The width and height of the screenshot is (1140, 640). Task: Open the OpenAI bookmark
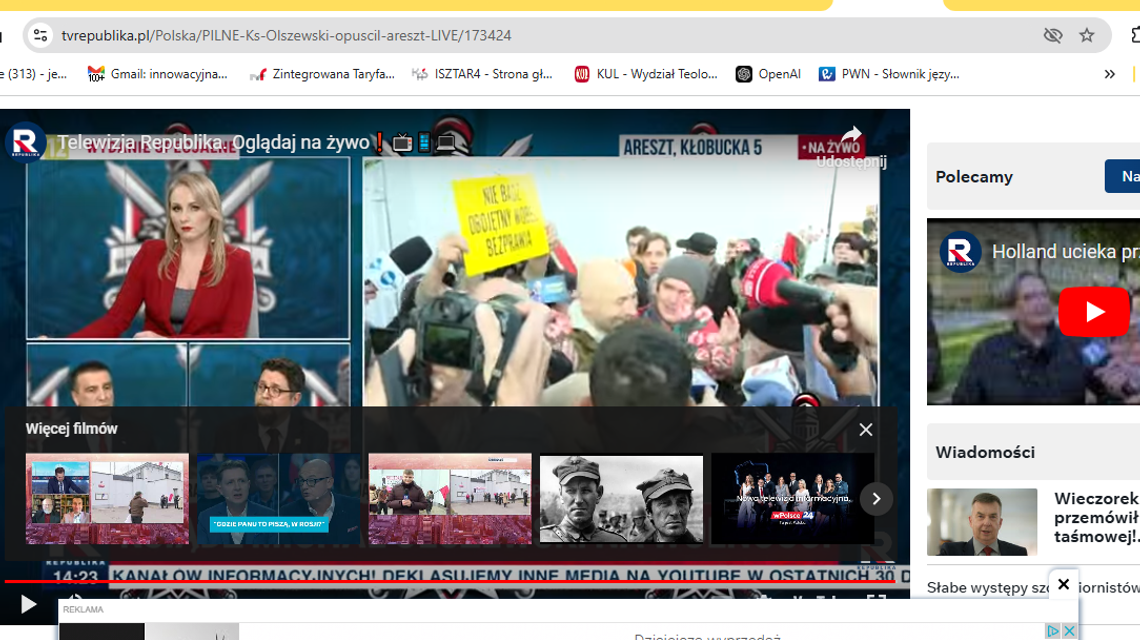(768, 74)
